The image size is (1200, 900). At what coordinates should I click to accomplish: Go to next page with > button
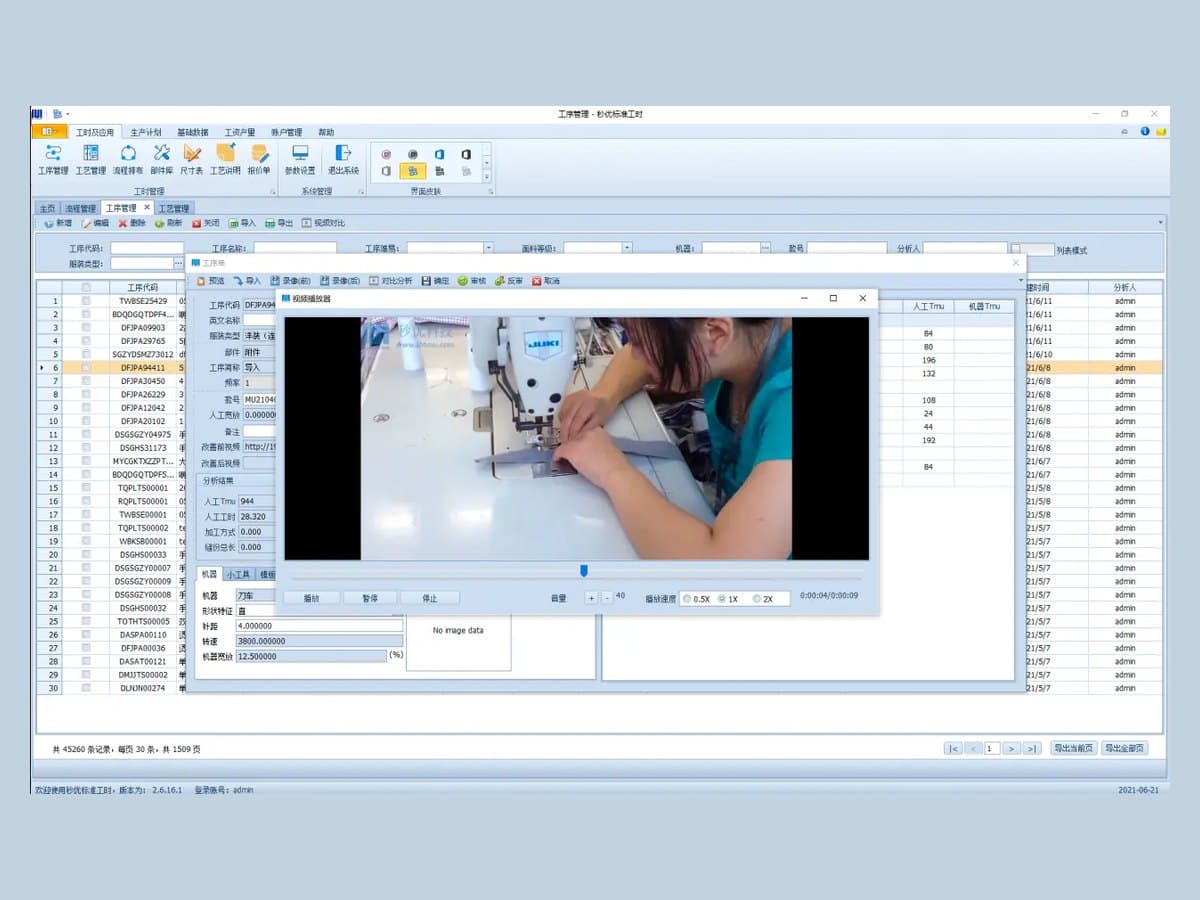1012,748
